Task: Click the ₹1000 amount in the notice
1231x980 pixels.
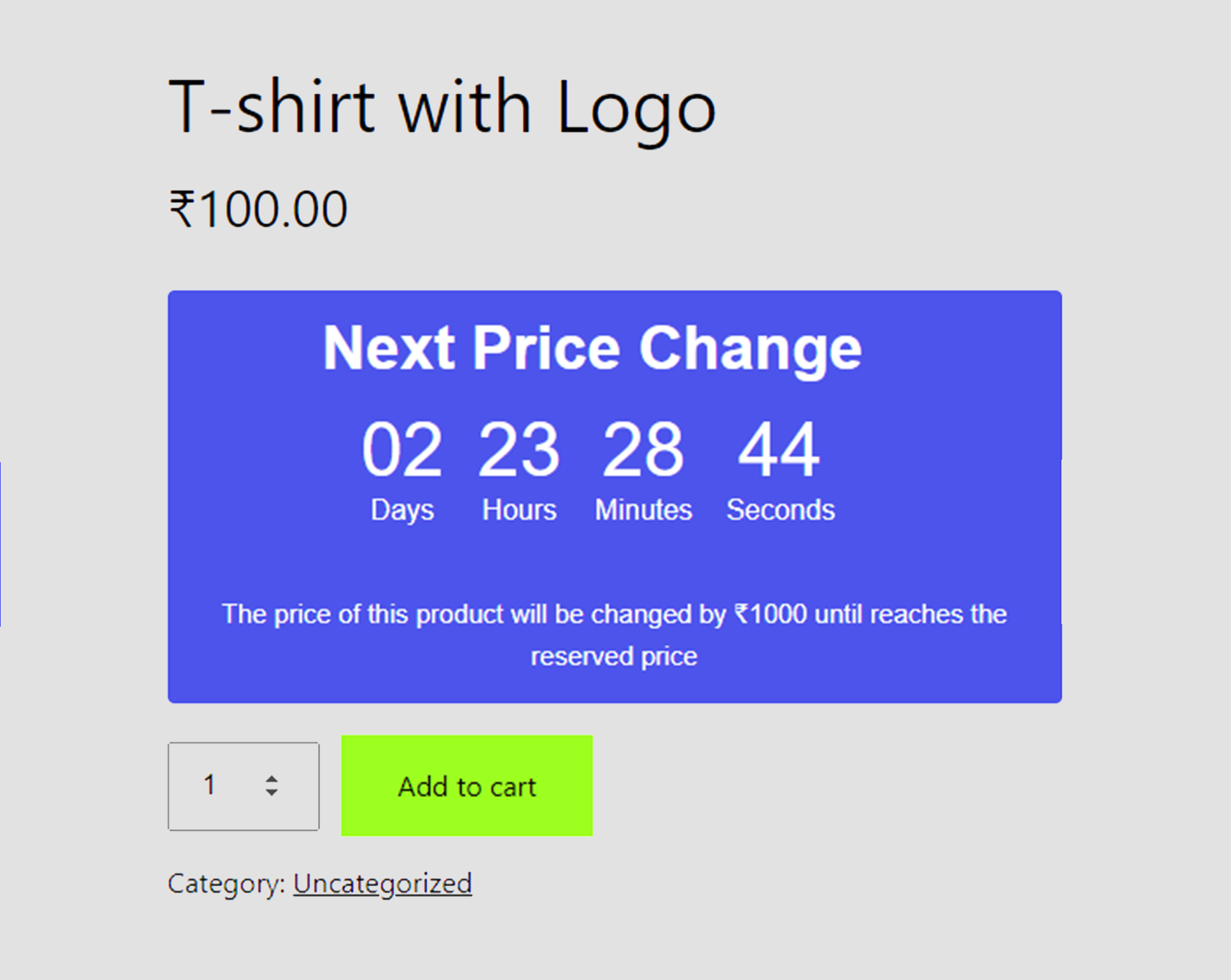Action: tap(771, 613)
